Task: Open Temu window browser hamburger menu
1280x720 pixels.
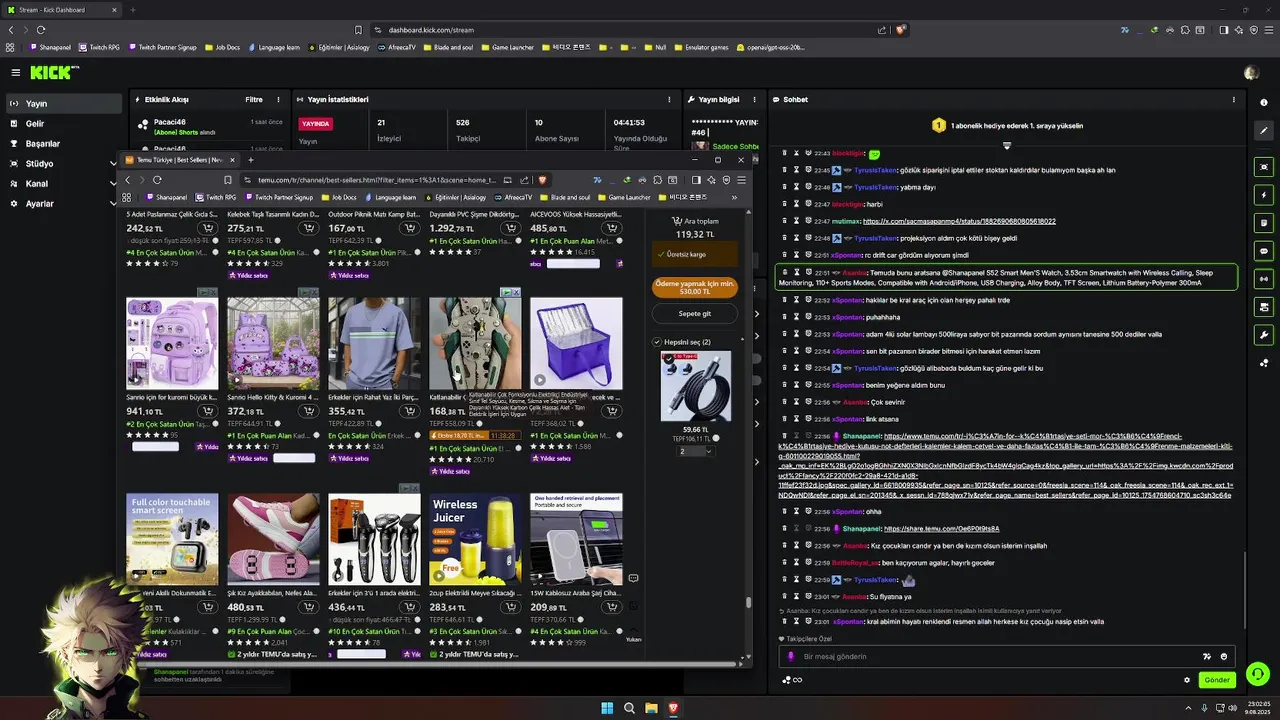Action: (x=741, y=180)
